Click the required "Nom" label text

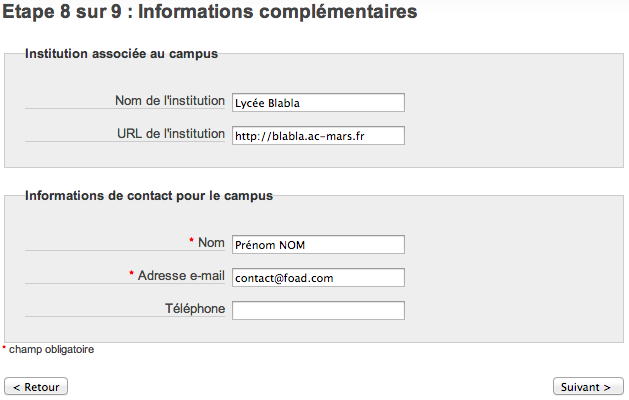[211, 242]
